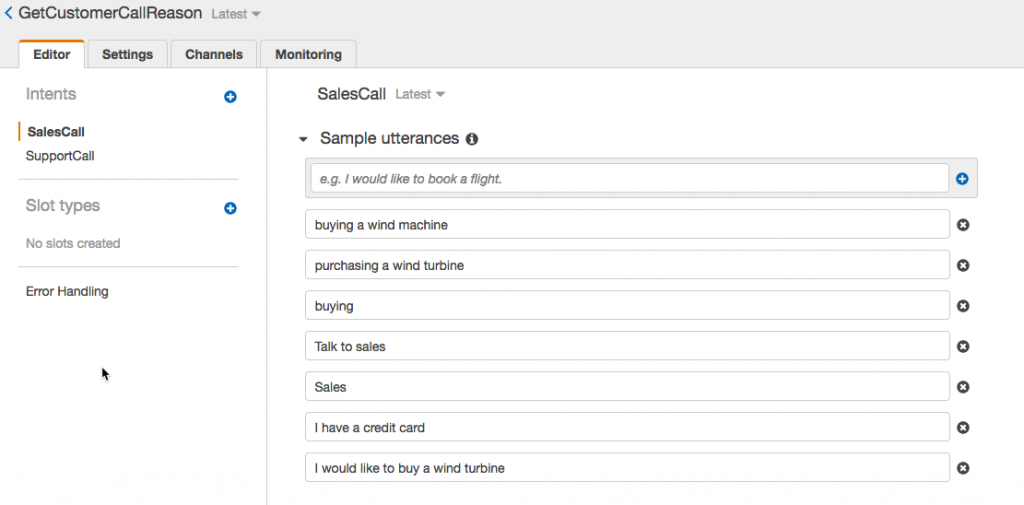Select the SupportCall intent
This screenshot has width=1024, height=505.
pos(60,156)
